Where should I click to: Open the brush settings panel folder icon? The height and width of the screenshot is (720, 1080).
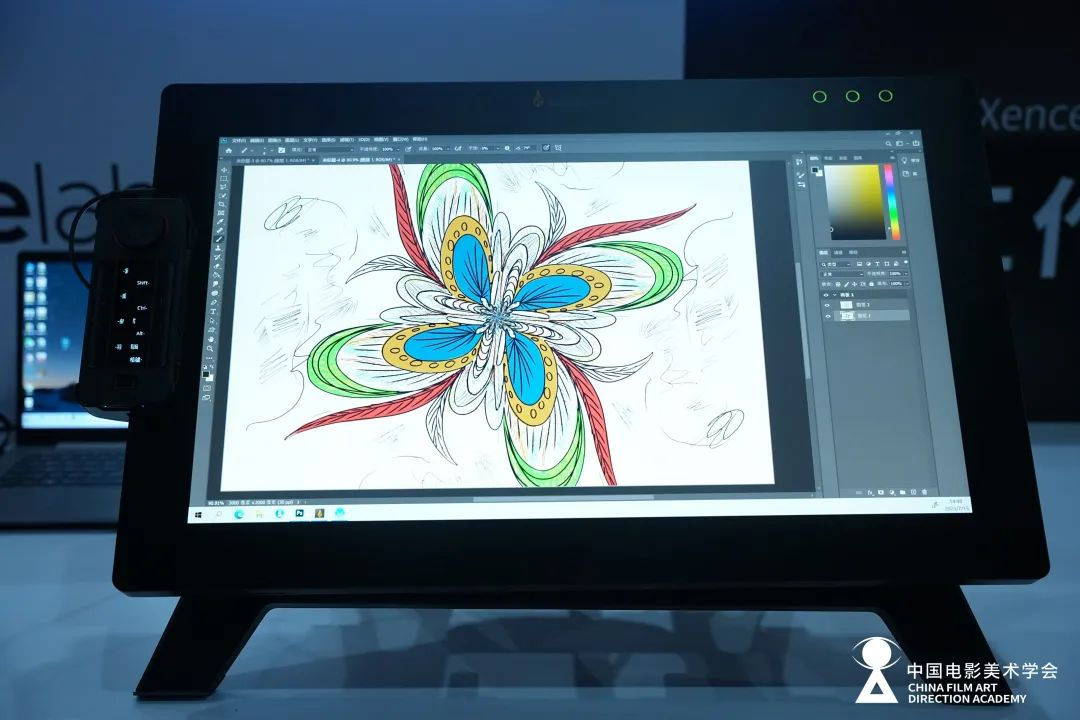click(x=282, y=150)
